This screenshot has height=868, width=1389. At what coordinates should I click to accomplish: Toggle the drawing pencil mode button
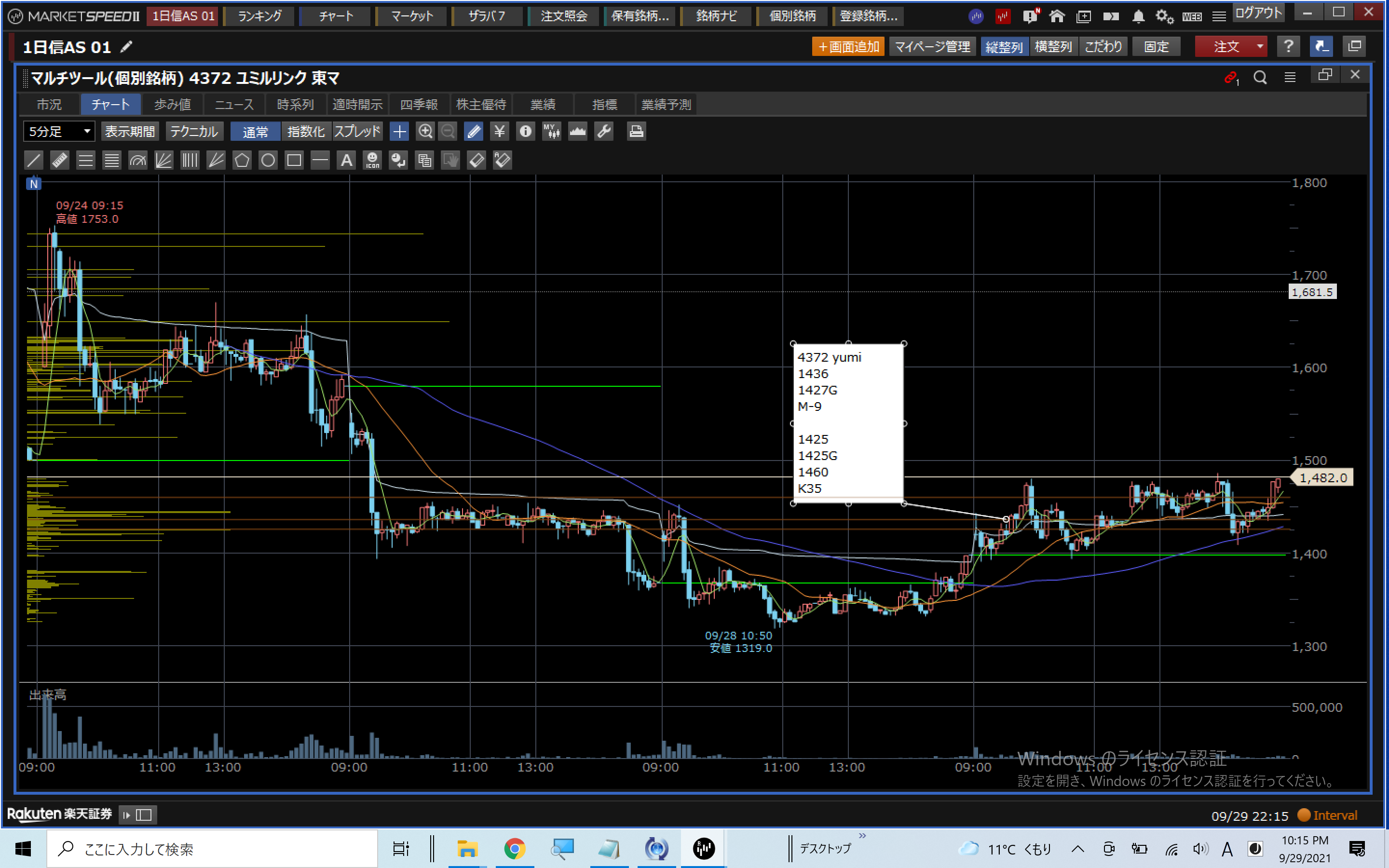474,132
